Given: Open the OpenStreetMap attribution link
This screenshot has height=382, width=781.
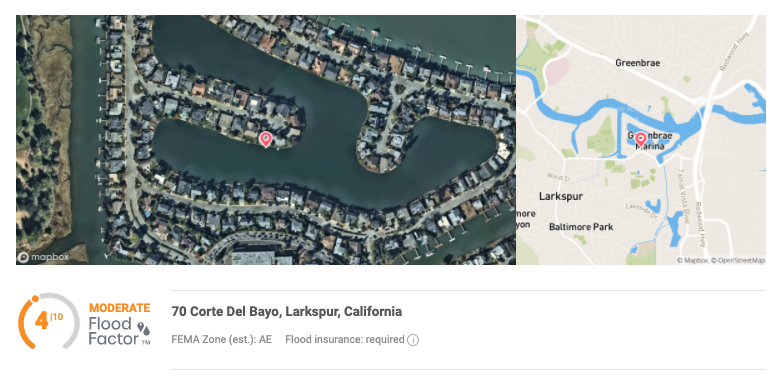Looking at the screenshot, I should (738, 260).
